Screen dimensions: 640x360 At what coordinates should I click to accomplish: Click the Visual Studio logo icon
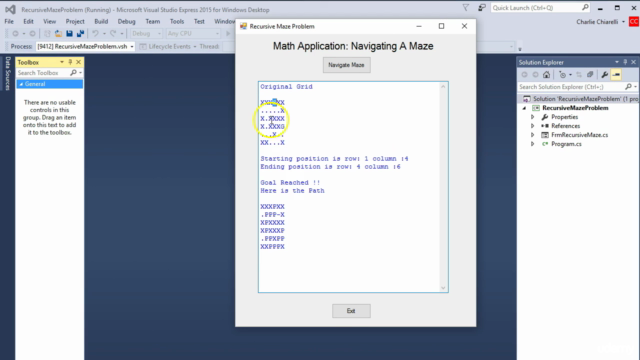point(11,9)
